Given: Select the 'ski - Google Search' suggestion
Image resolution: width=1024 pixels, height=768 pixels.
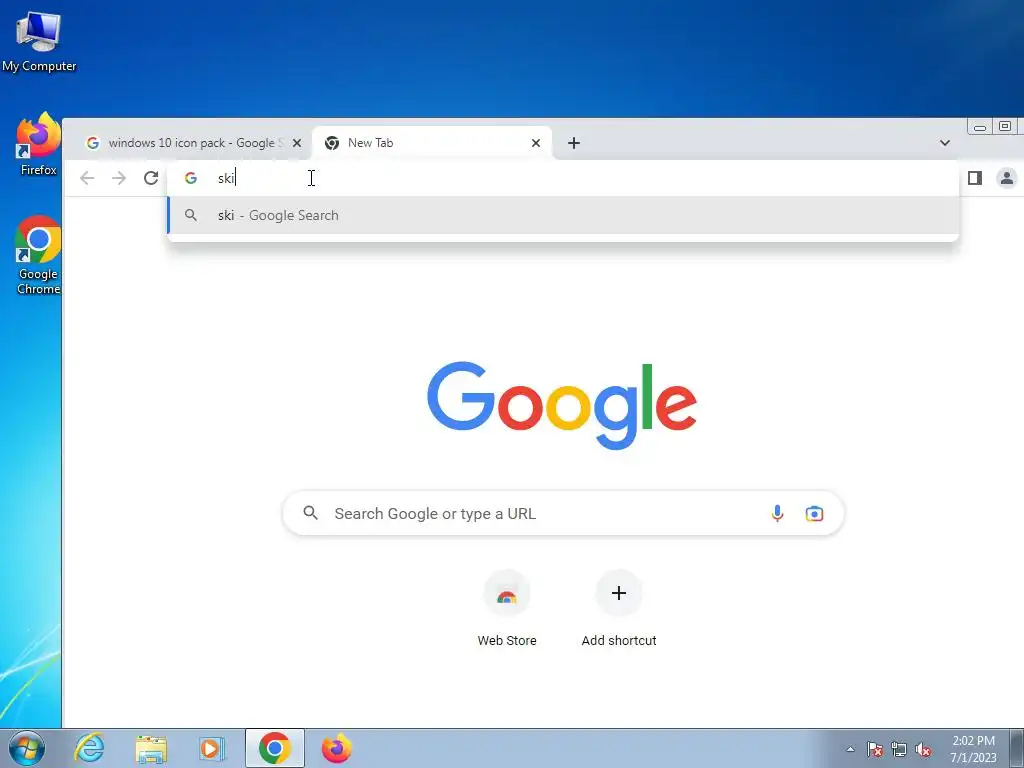Looking at the screenshot, I should [x=563, y=215].
